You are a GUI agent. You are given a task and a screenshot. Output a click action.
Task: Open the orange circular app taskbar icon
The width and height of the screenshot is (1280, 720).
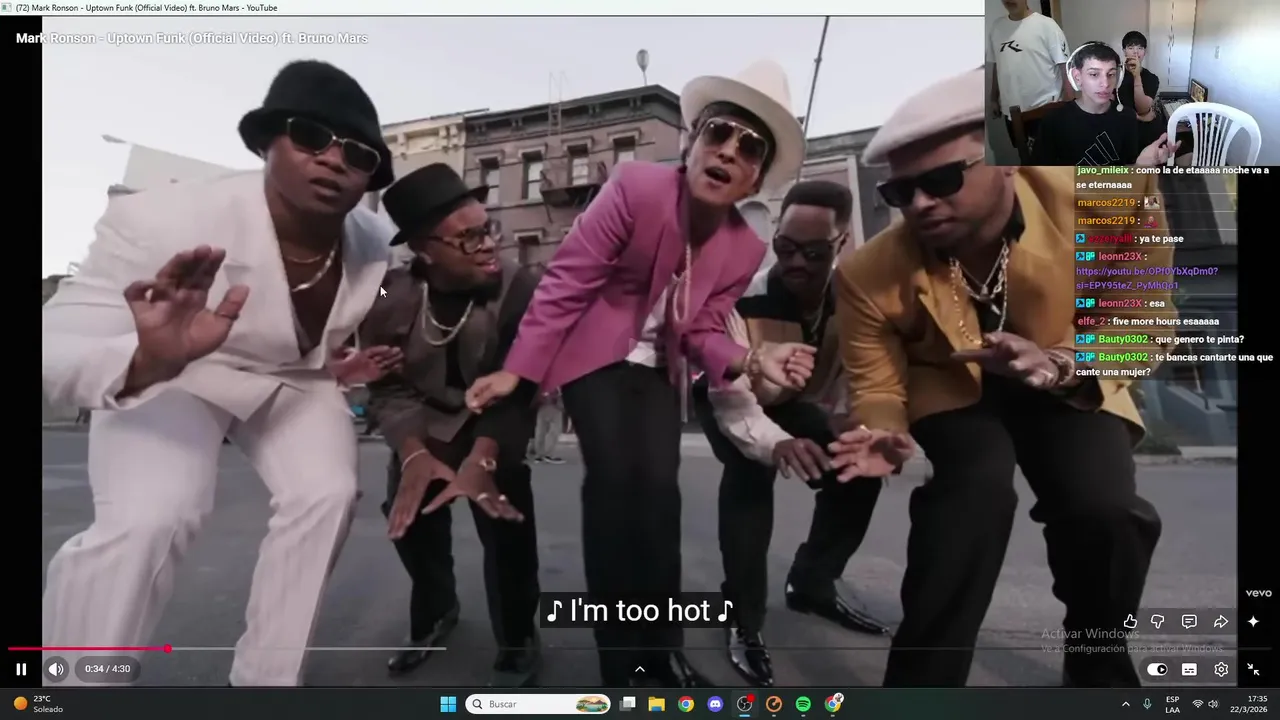(x=774, y=704)
